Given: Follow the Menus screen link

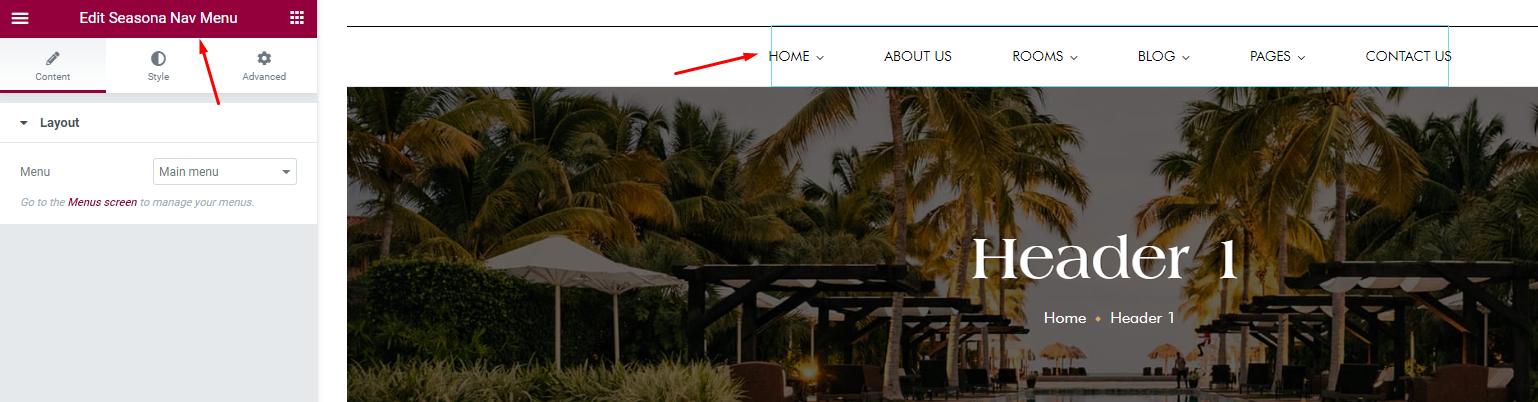Looking at the screenshot, I should [102, 202].
